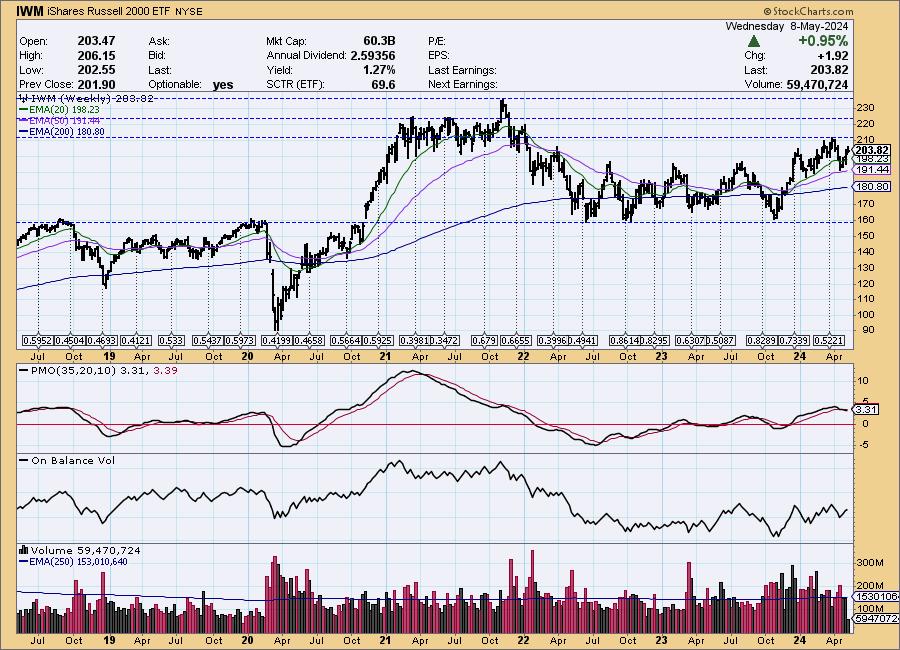Click the boxed value 0.4199

(x=277, y=341)
